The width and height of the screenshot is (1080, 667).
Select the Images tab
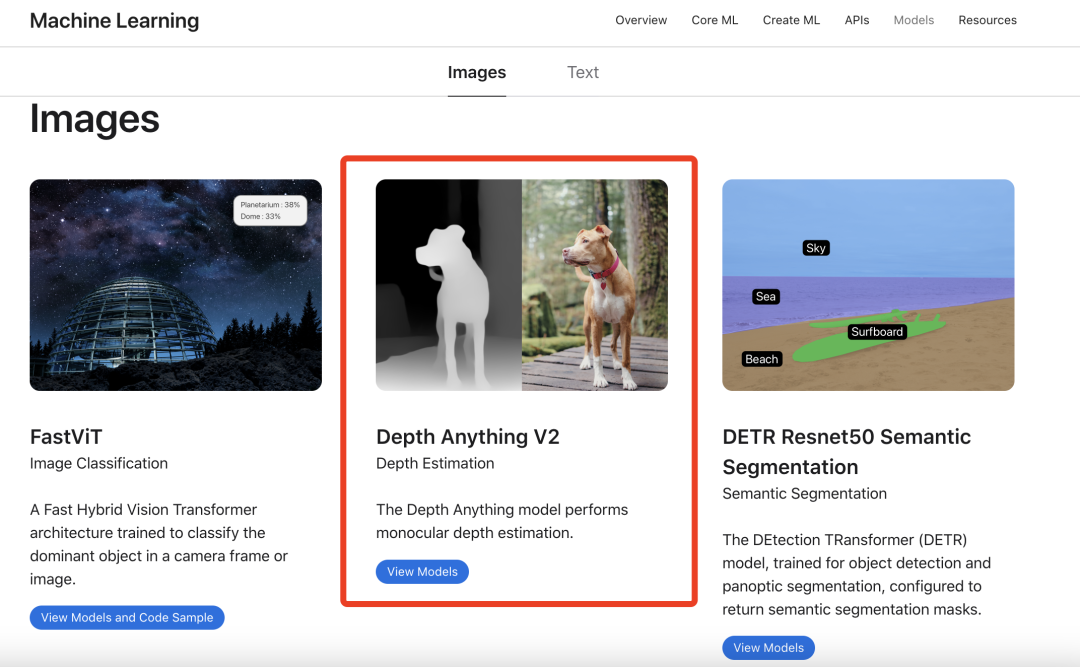pos(477,71)
